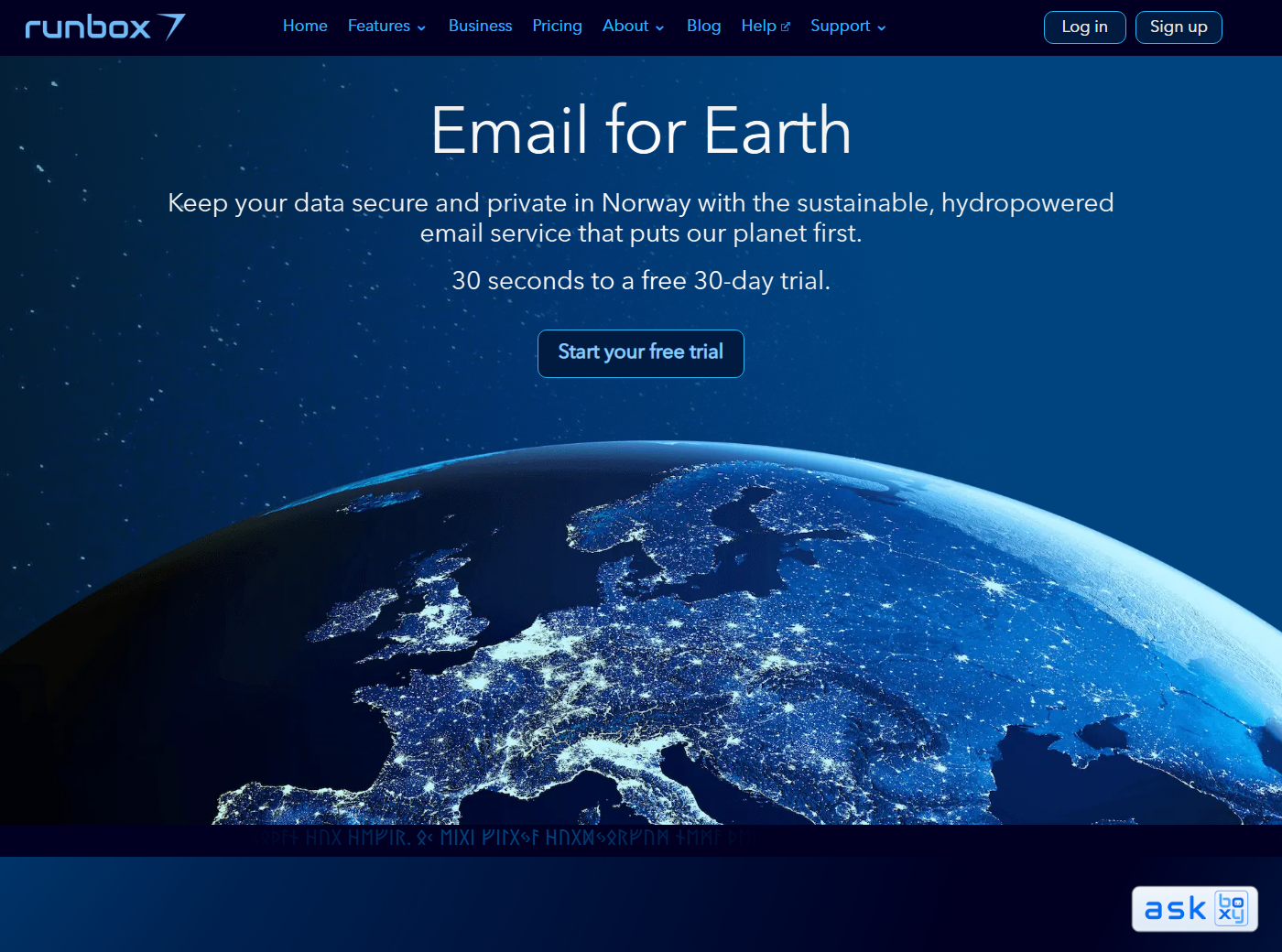Viewport: 1282px width, 952px height.
Task: Click the Runbox logo
Action: (x=105, y=27)
